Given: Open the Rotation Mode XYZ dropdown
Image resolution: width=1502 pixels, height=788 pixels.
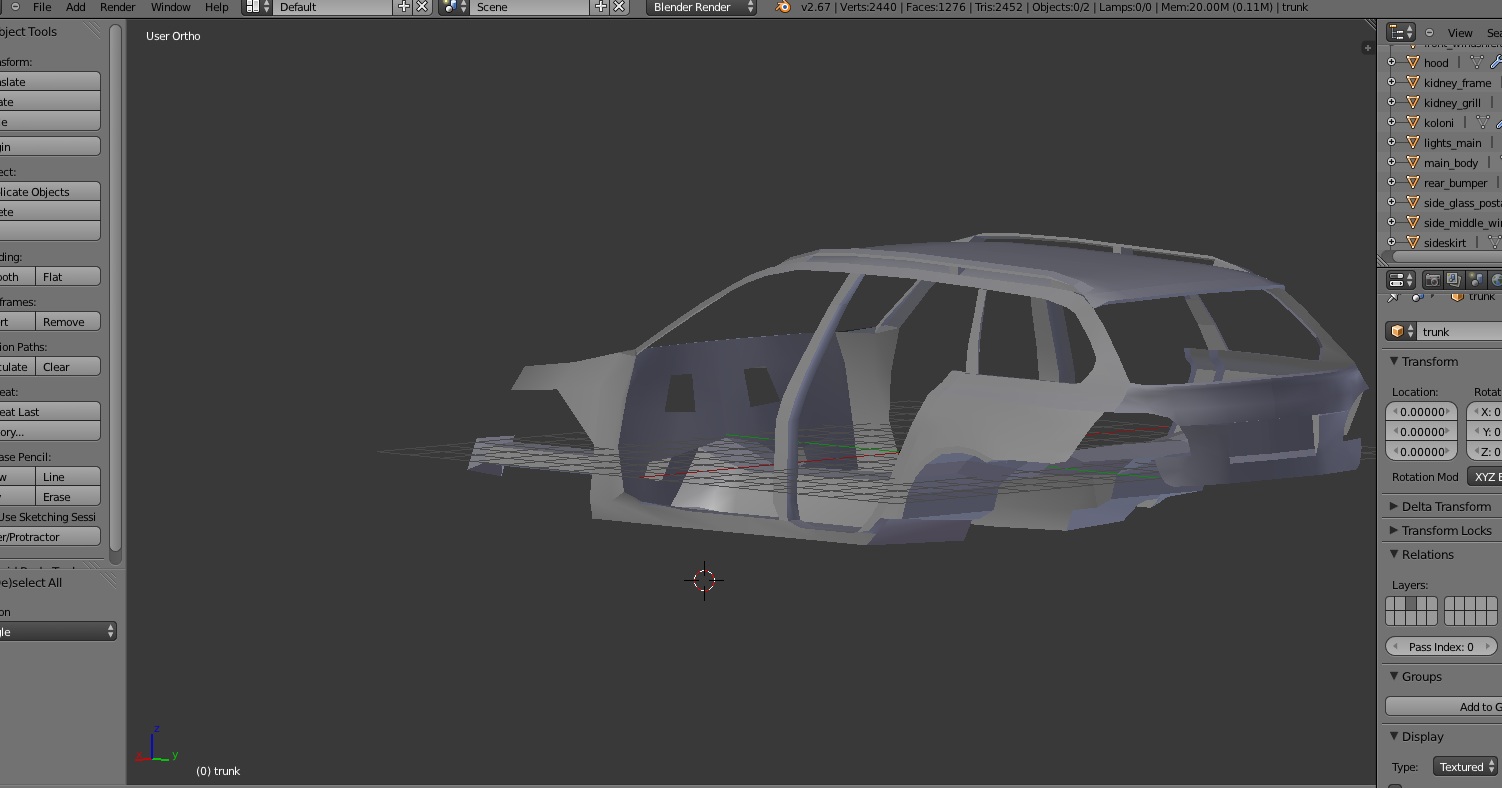Looking at the screenshot, I should point(1485,477).
